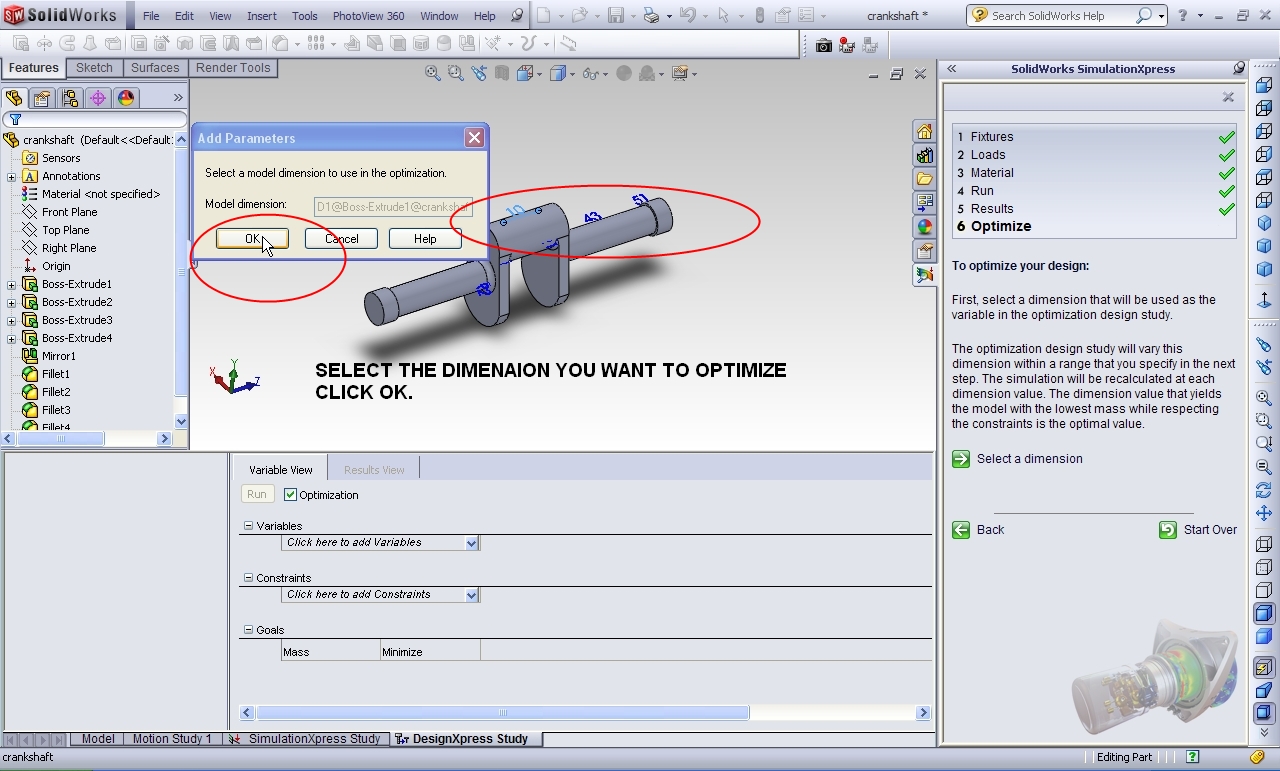1280x771 pixels.
Task: Switch to the Render Tools tab
Action: pyautogui.click(x=233, y=68)
